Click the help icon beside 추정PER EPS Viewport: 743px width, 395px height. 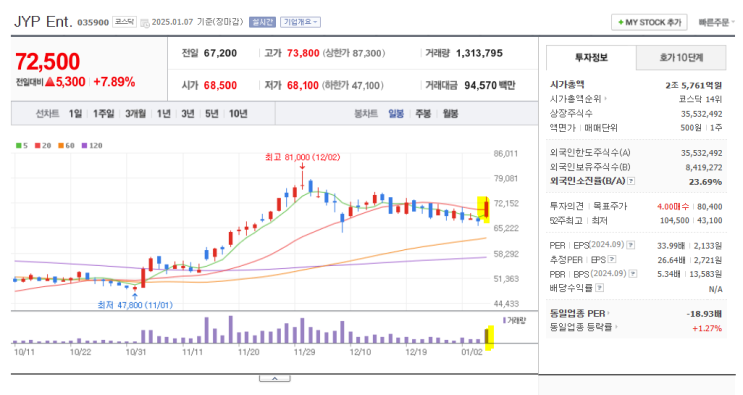[x=612, y=259]
